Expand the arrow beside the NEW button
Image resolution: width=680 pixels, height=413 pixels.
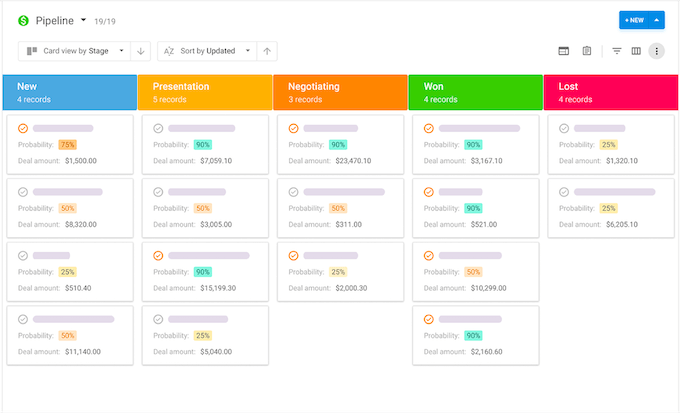pyautogui.click(x=656, y=20)
